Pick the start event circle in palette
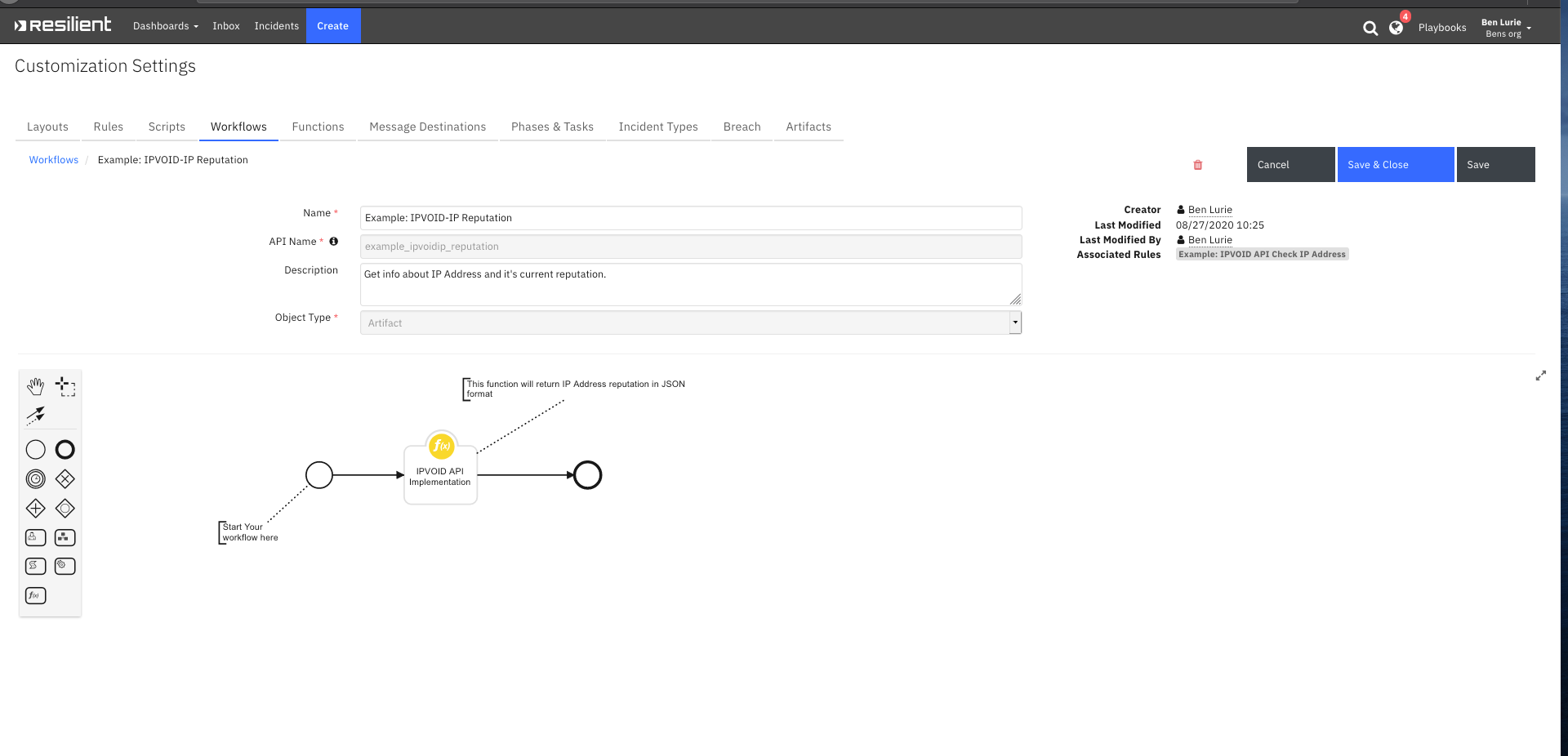The height and width of the screenshot is (756, 1568). click(35, 450)
